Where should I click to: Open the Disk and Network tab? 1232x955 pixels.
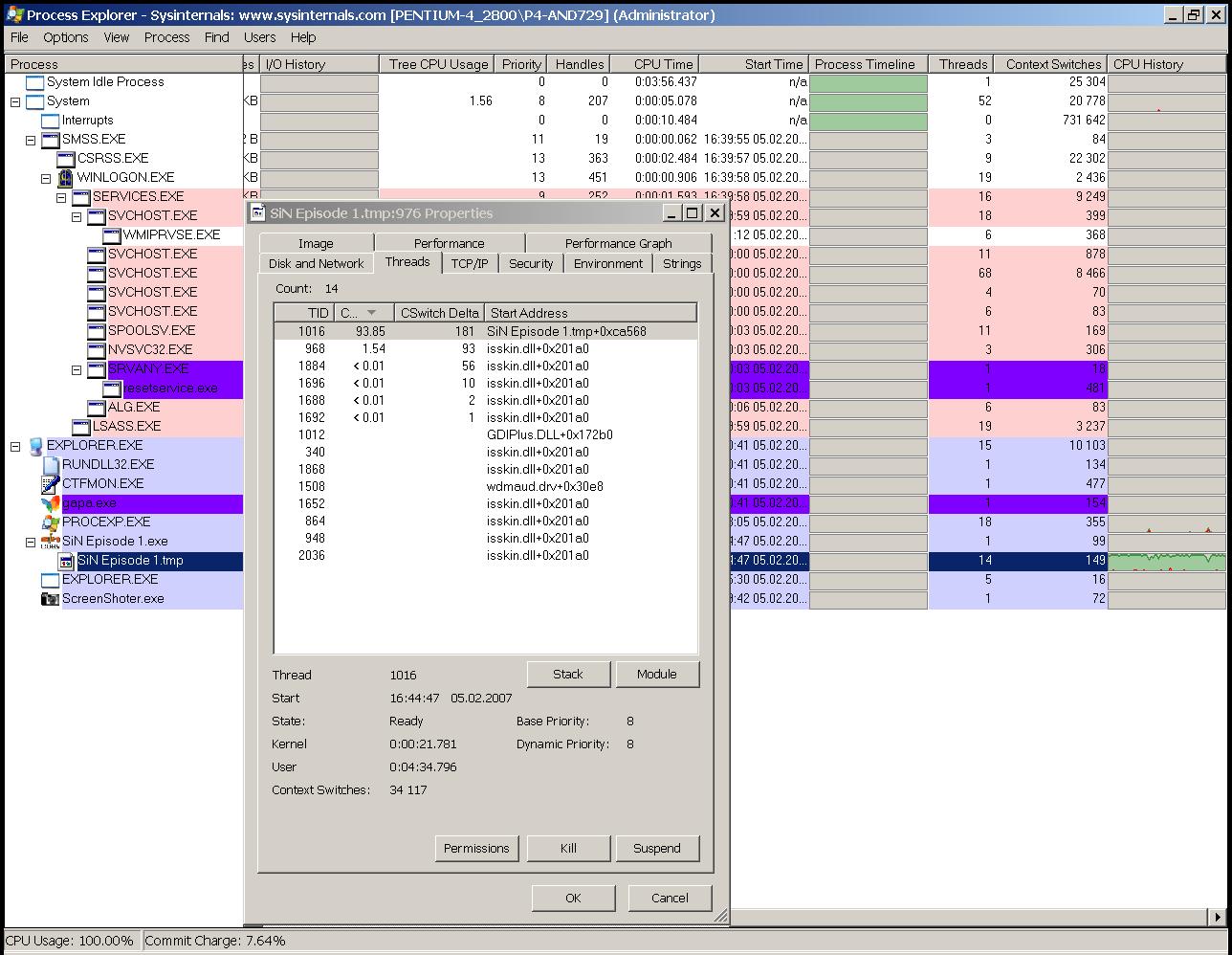coord(316,263)
